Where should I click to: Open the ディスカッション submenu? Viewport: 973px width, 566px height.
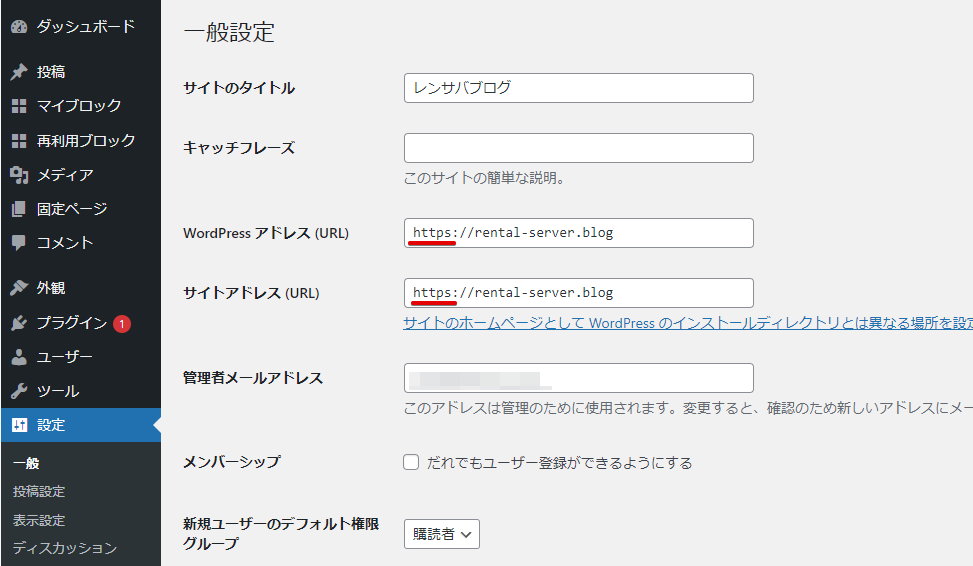65,548
